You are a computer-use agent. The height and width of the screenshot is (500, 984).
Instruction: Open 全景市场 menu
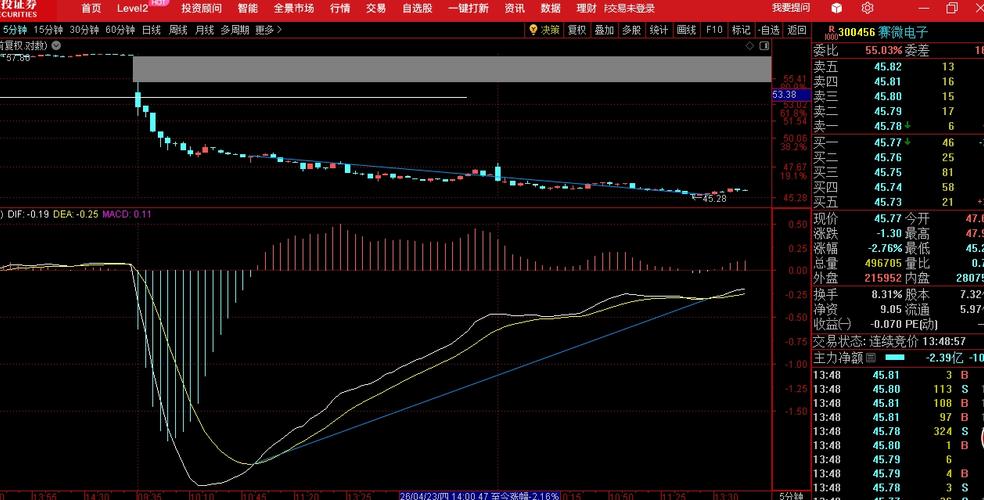click(x=294, y=8)
